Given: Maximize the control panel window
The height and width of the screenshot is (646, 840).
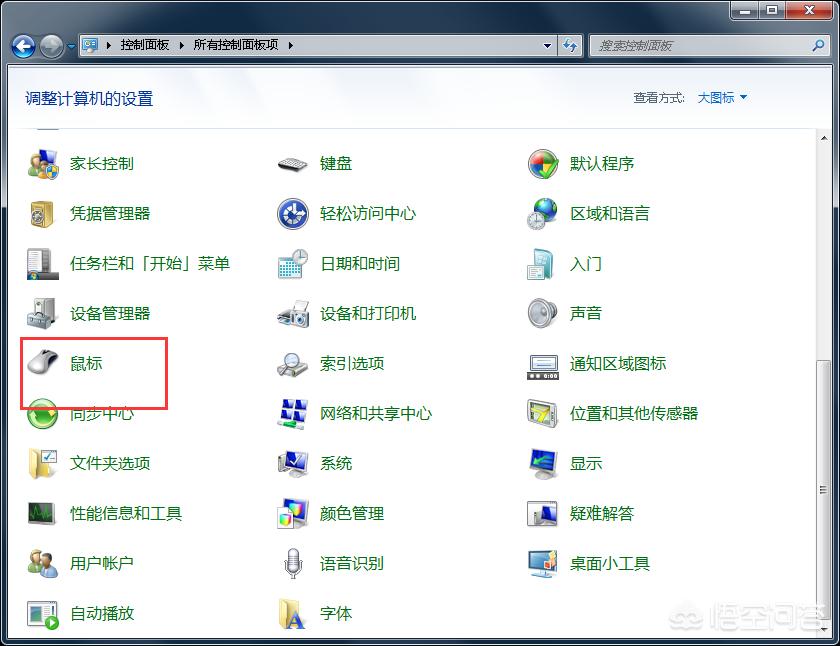Looking at the screenshot, I should [x=771, y=11].
